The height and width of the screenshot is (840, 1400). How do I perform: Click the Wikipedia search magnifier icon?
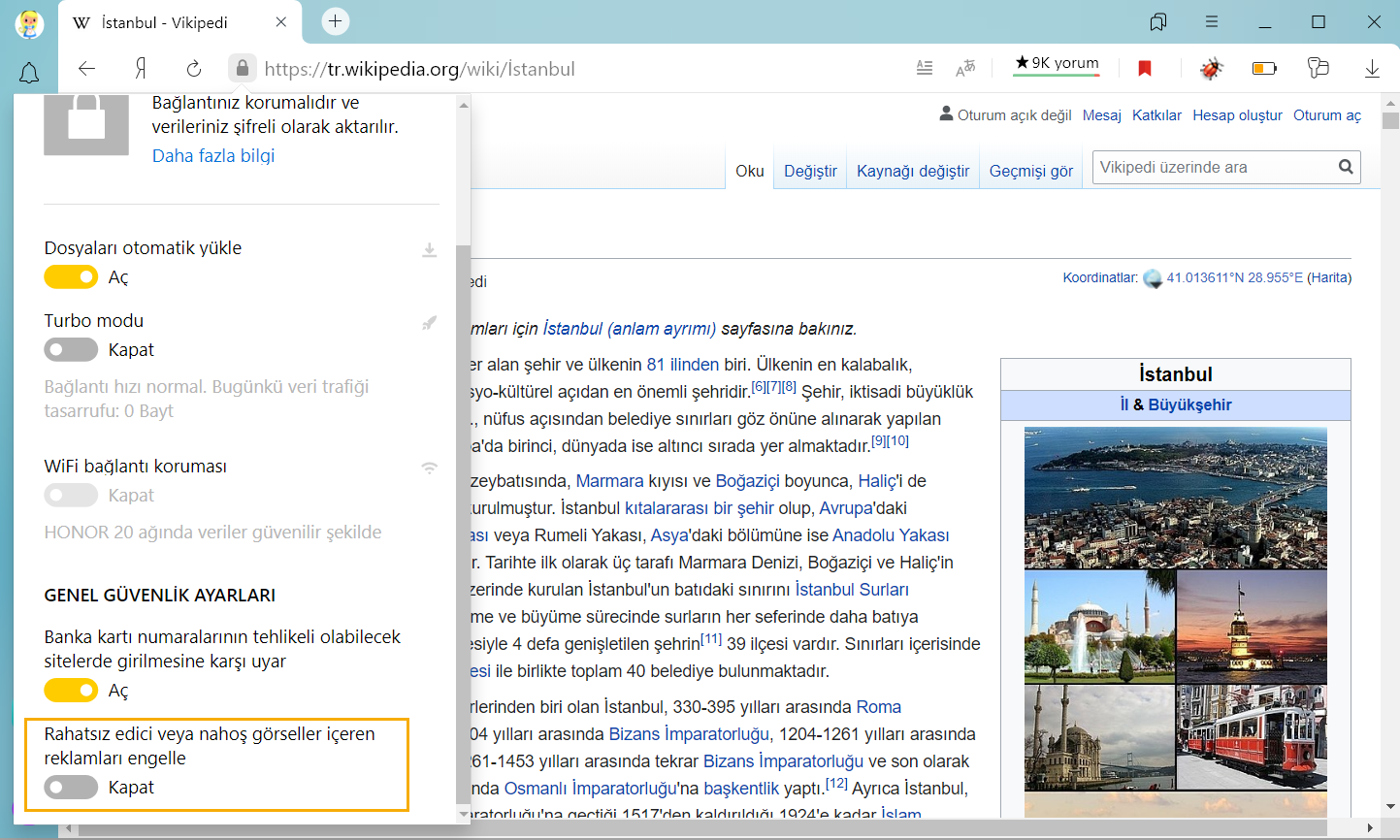click(x=1346, y=167)
